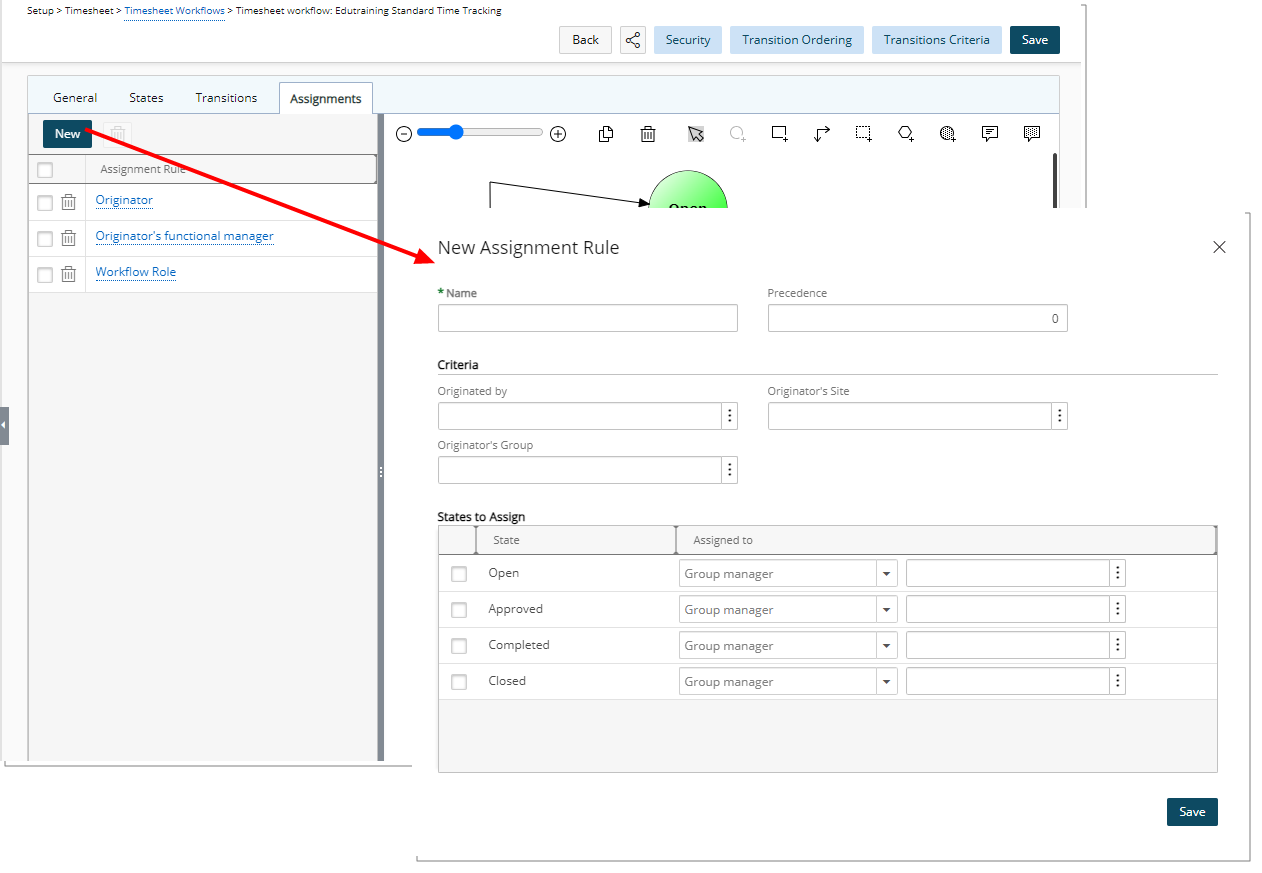The width and height of the screenshot is (1262, 873).
Task: Zoom in the workflow diagram with plus icon
Action: [558, 134]
